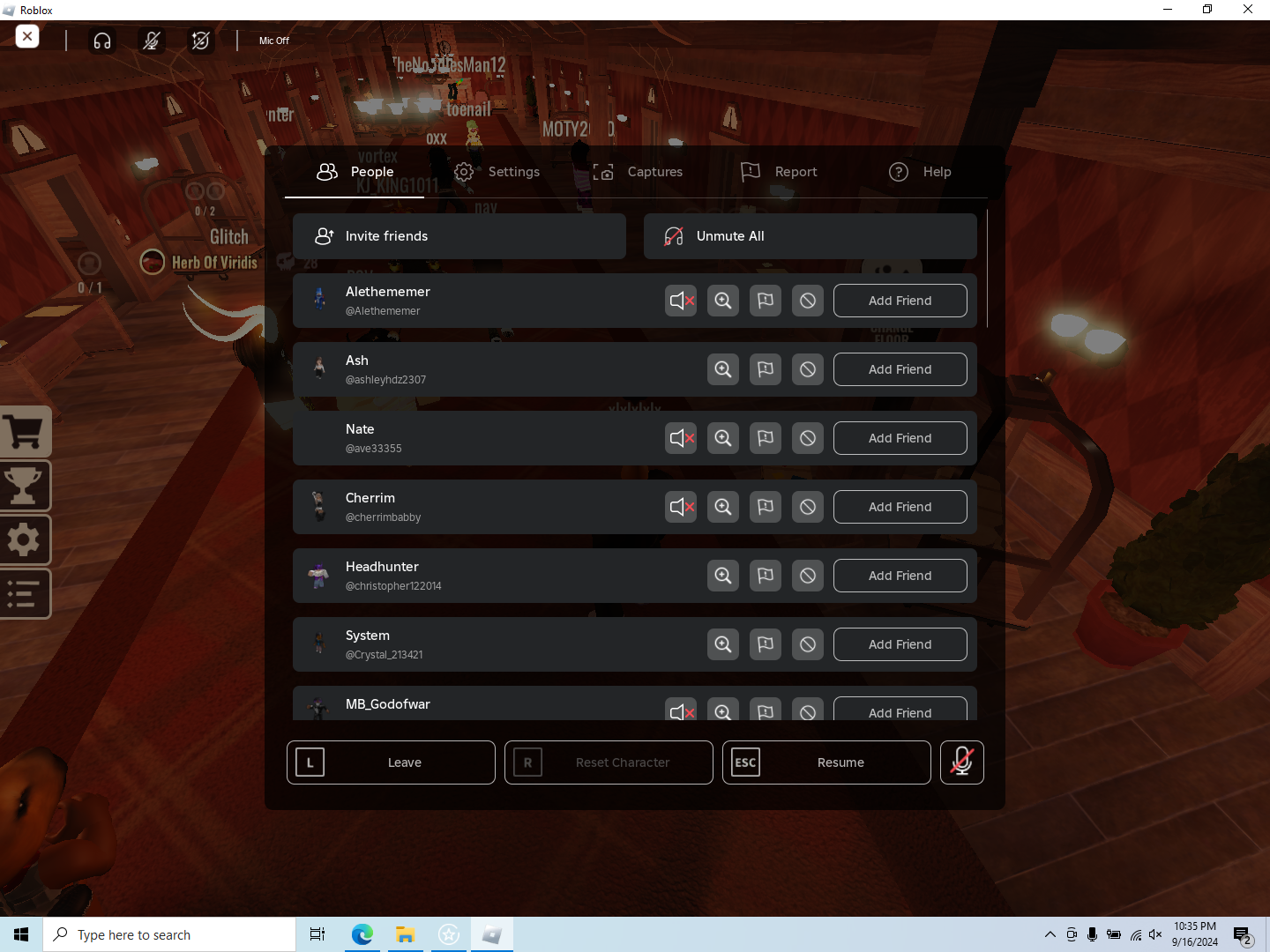Report player Nate using flag icon

(766, 438)
